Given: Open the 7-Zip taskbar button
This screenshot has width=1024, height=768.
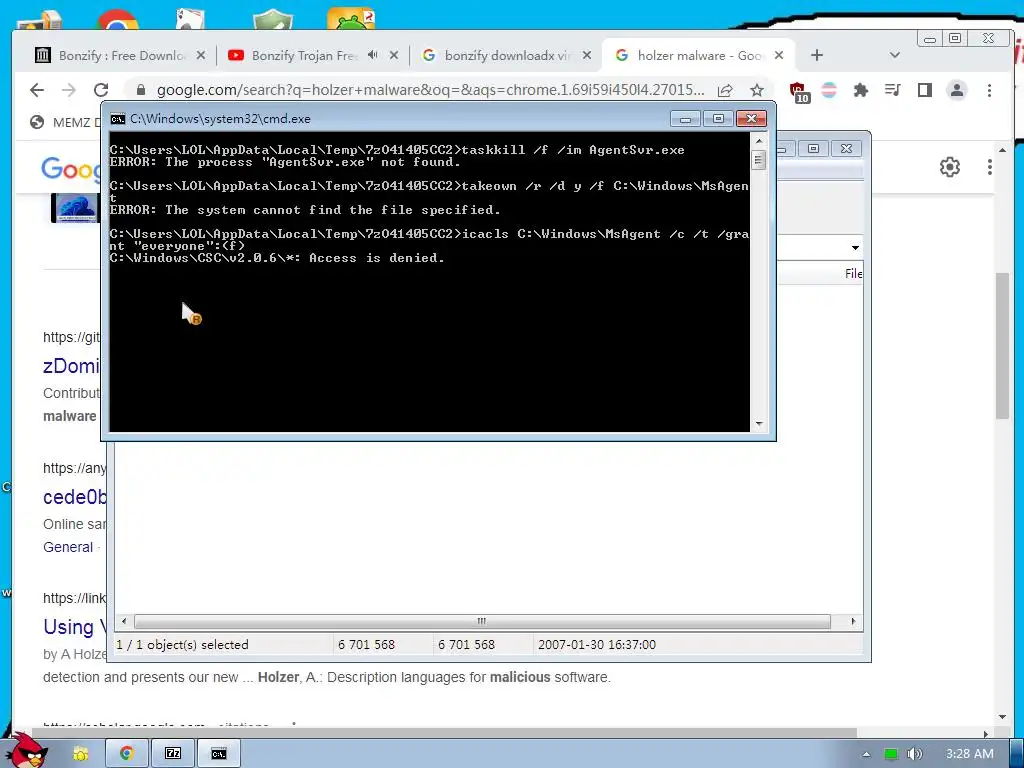Looking at the screenshot, I should [x=173, y=754].
